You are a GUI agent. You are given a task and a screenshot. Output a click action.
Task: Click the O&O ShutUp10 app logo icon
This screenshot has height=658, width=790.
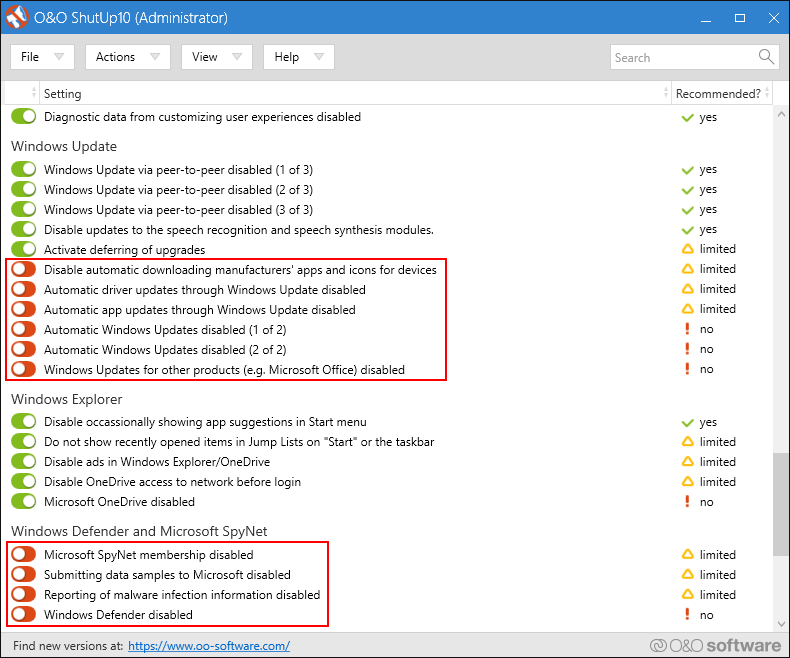point(17,17)
